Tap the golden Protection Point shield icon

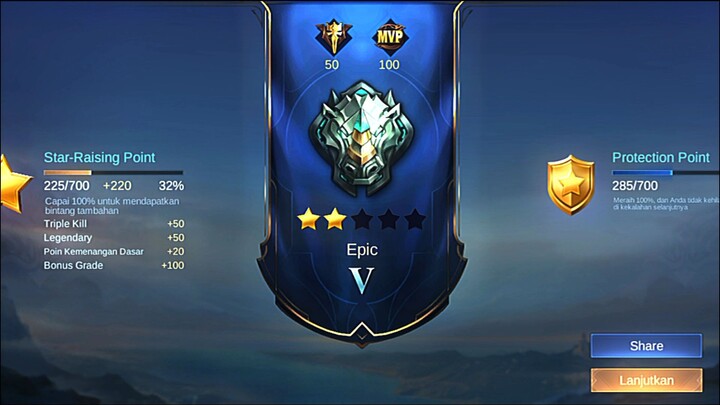coord(570,185)
